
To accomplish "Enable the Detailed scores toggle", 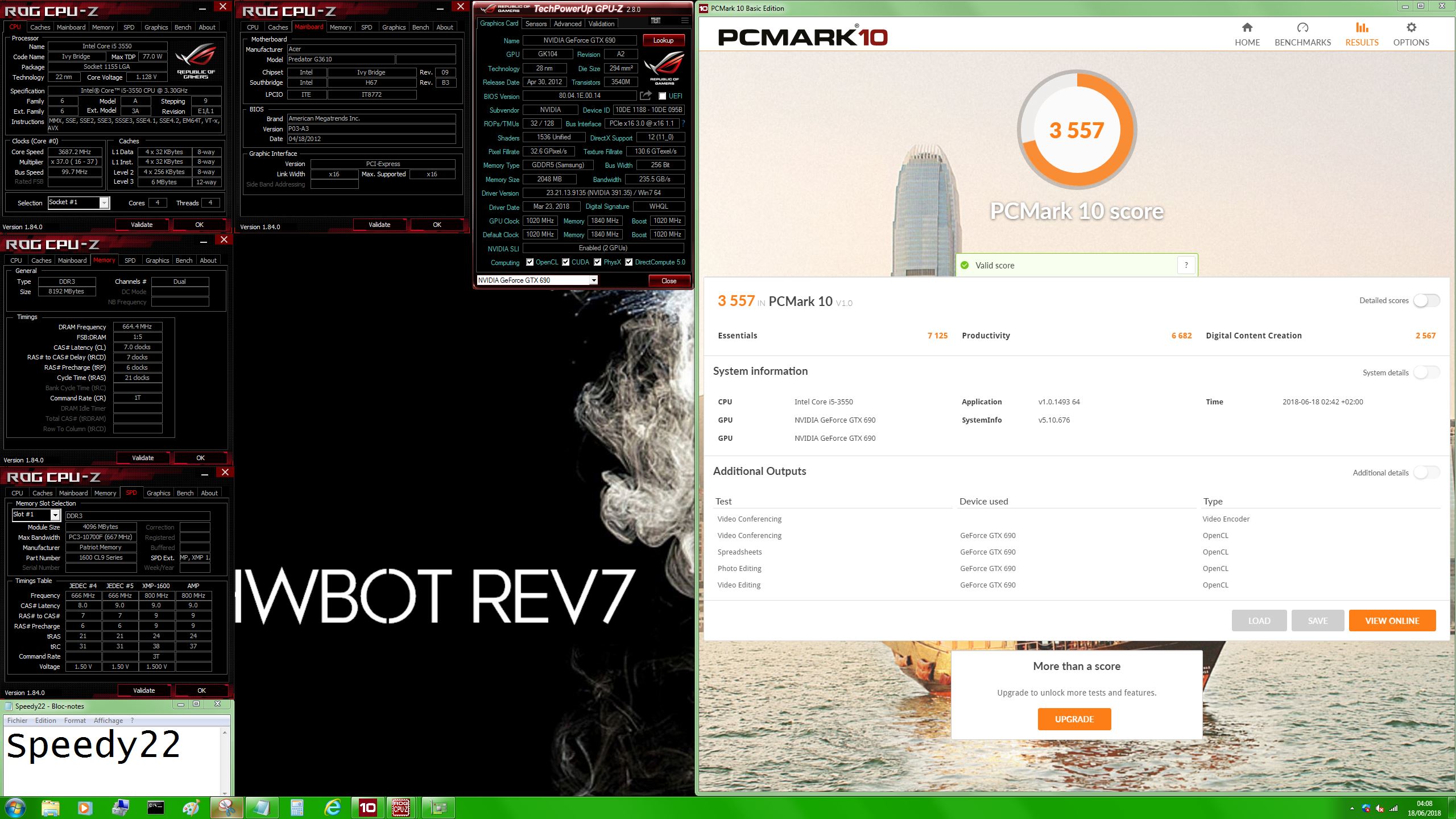I will 1426,300.
